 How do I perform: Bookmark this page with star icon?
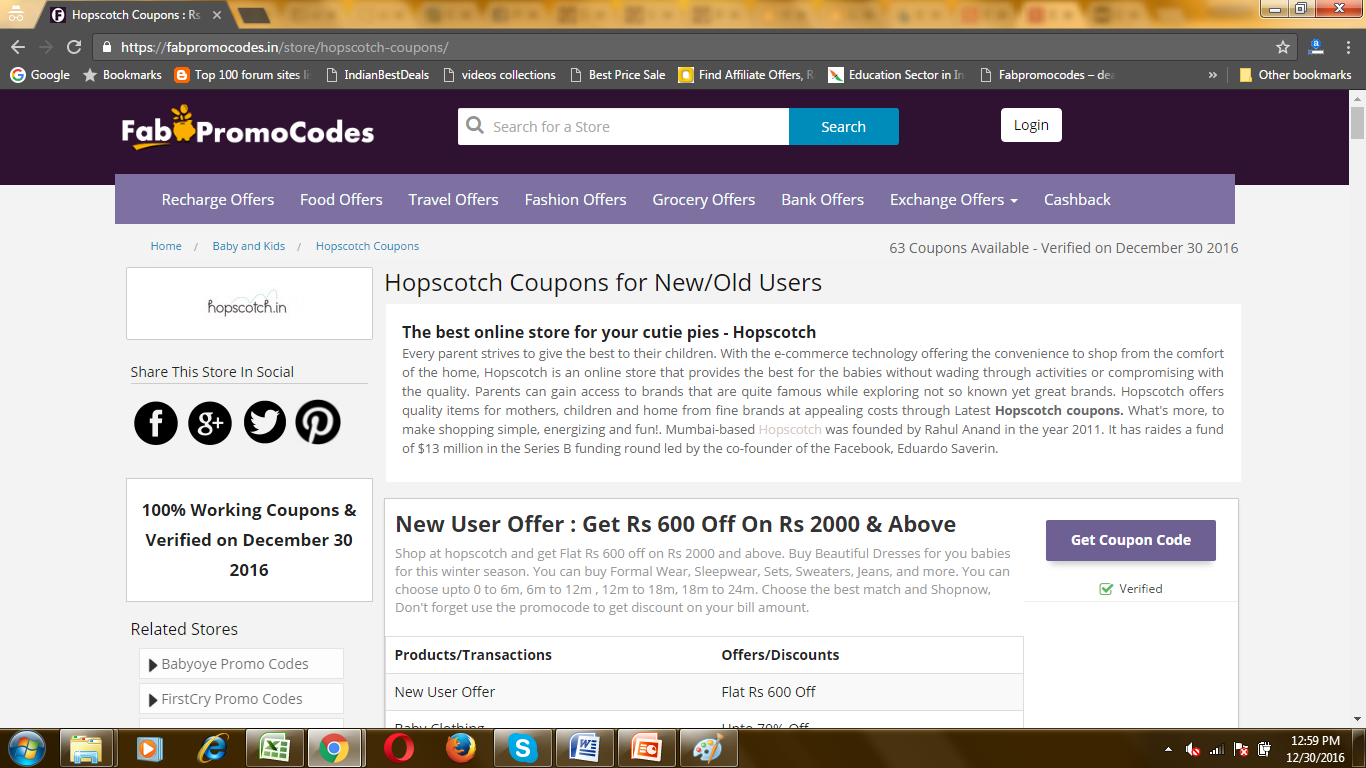1283,47
